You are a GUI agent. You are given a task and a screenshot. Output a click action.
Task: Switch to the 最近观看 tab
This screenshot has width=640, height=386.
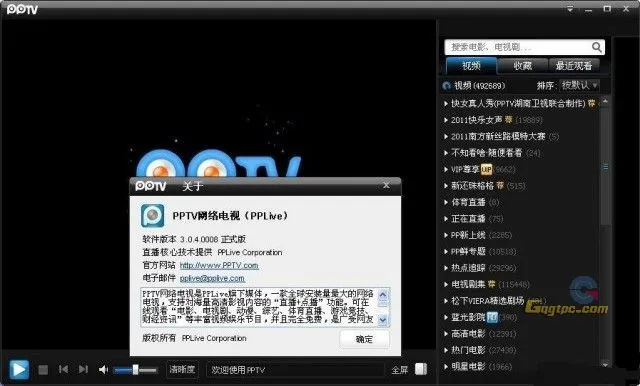click(573, 66)
